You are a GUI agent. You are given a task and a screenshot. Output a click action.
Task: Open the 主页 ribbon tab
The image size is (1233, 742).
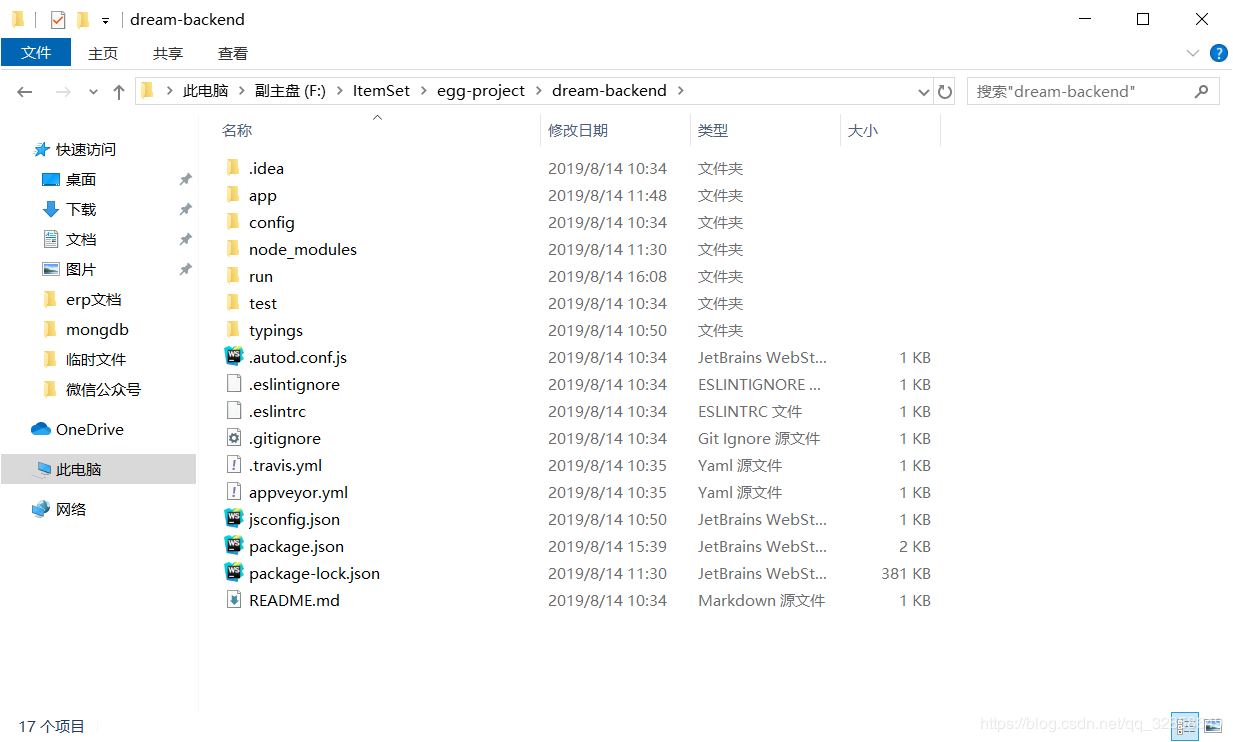click(103, 53)
